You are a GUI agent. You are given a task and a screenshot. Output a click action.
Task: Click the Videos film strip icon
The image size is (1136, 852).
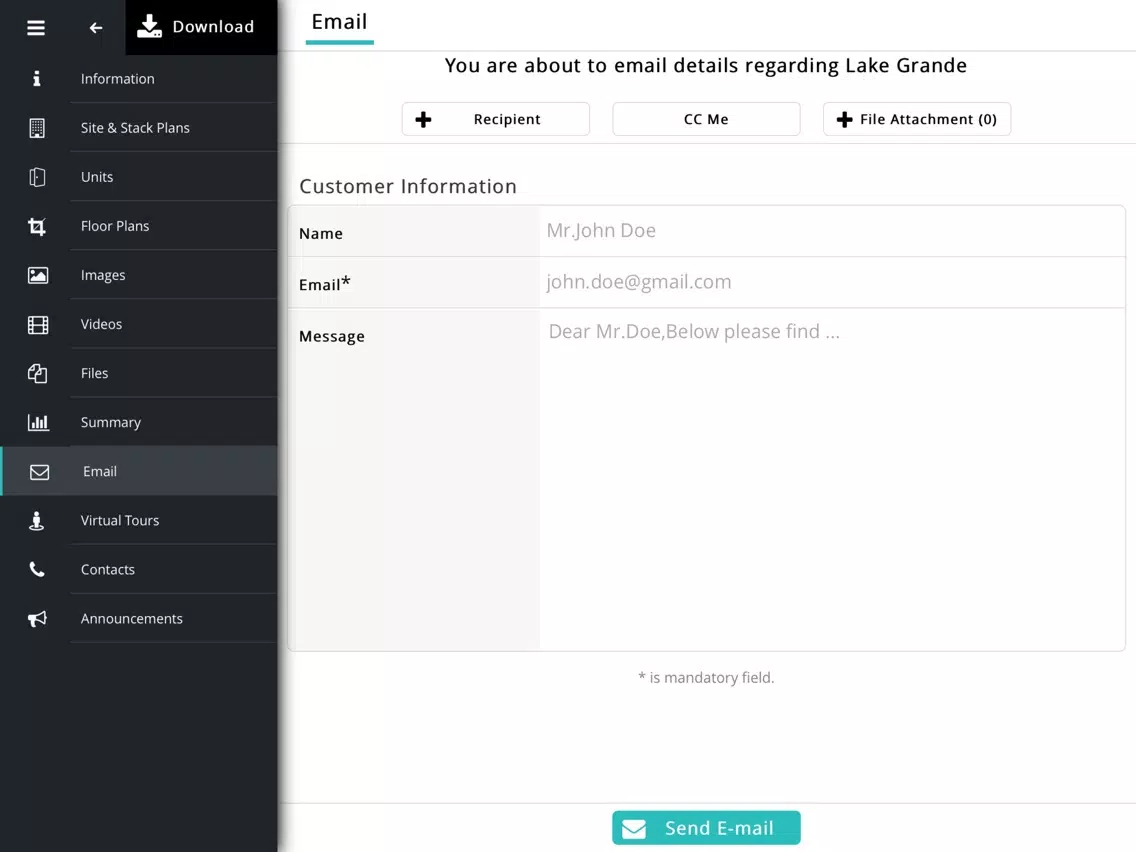tap(38, 325)
